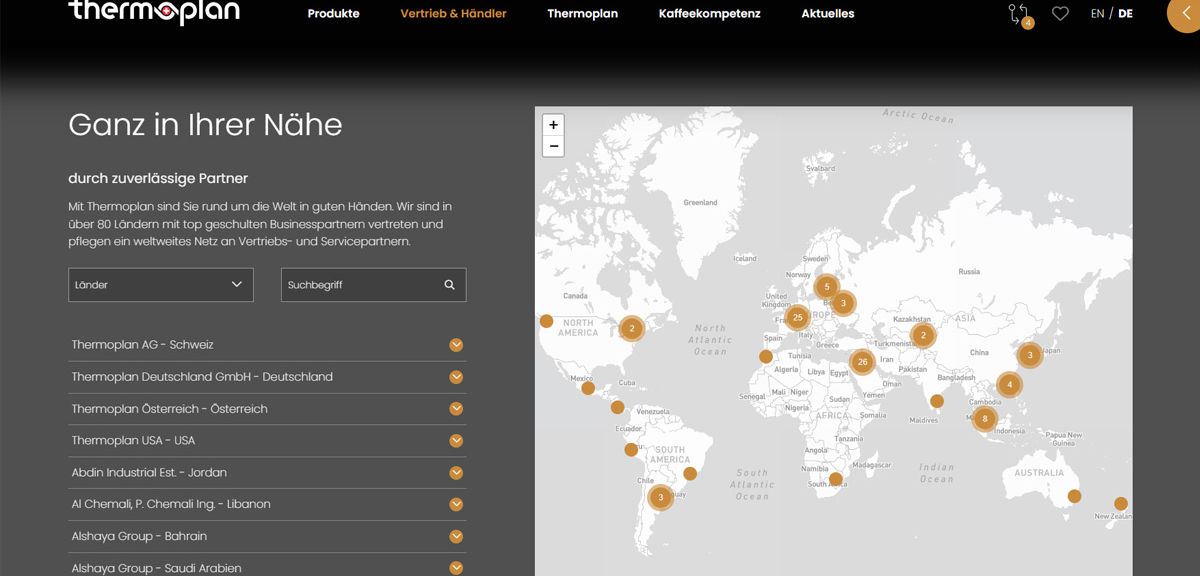Click the map cluster marker showing 4
The width and height of the screenshot is (1200, 576).
(1010, 385)
